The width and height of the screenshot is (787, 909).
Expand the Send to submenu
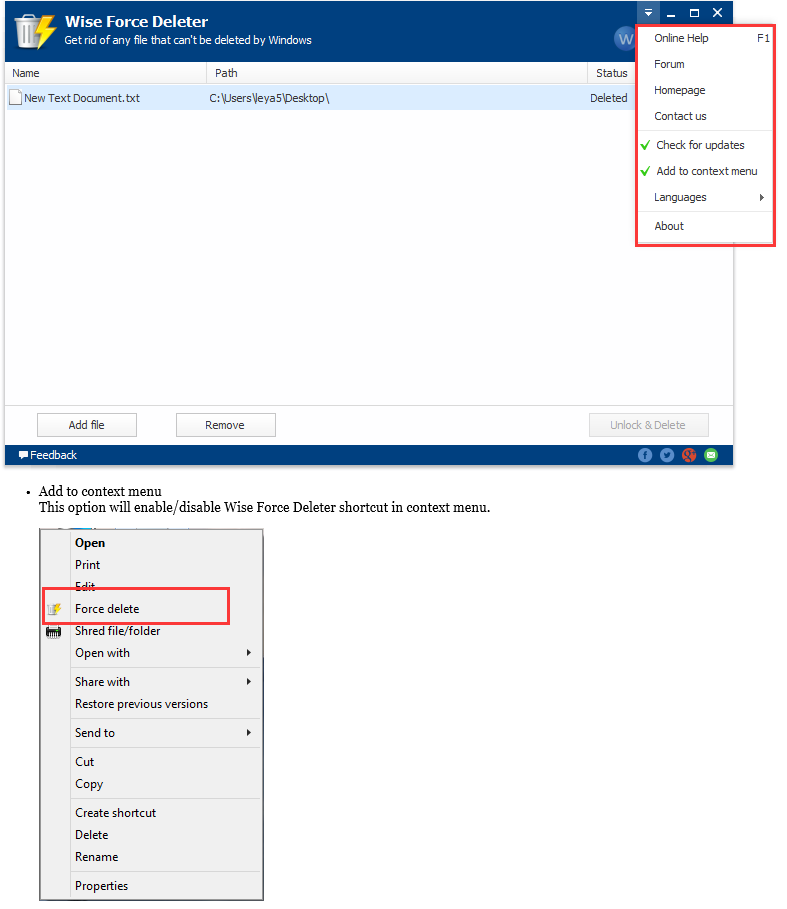pos(165,733)
